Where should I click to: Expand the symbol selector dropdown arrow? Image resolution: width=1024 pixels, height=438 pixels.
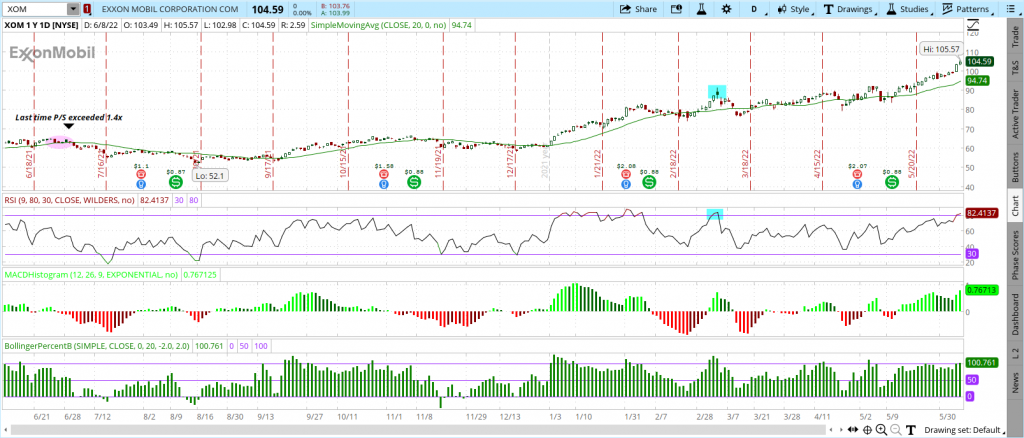point(73,9)
